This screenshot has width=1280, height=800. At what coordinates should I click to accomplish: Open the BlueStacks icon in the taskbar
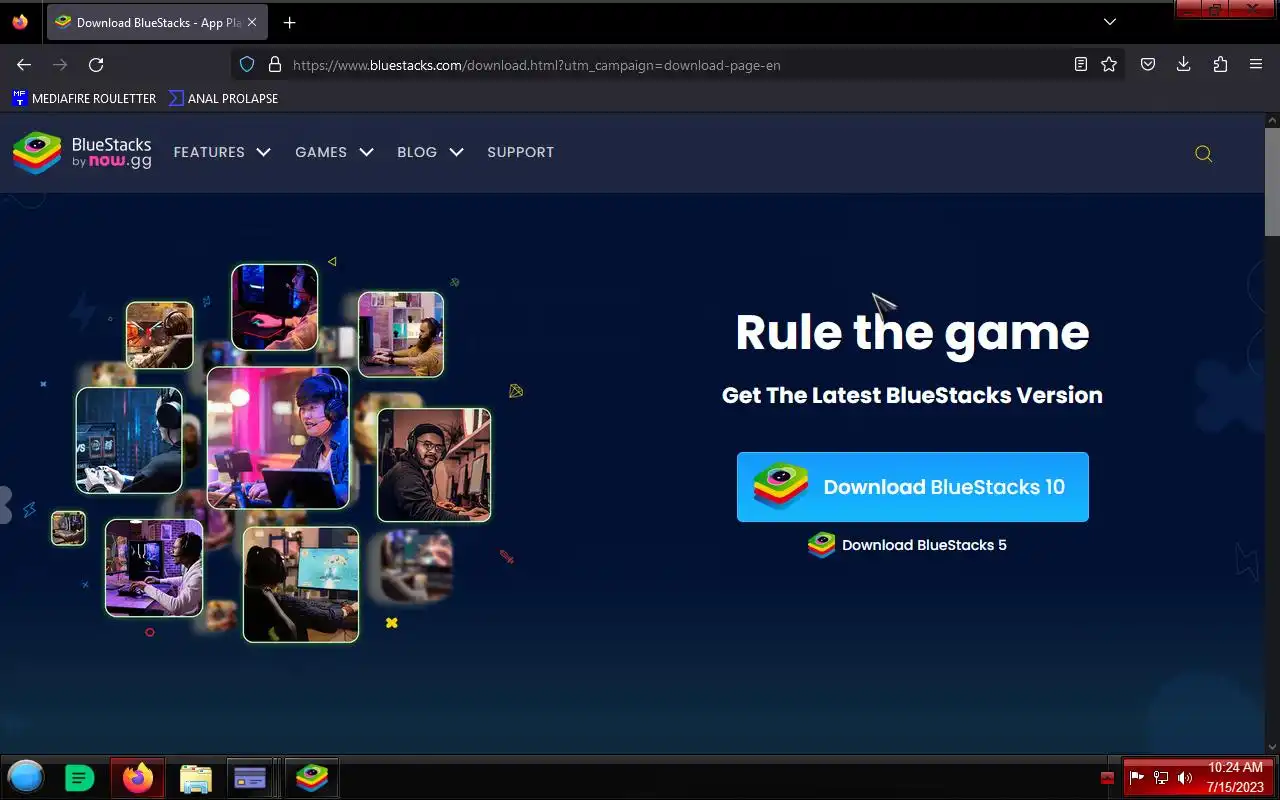tap(312, 777)
